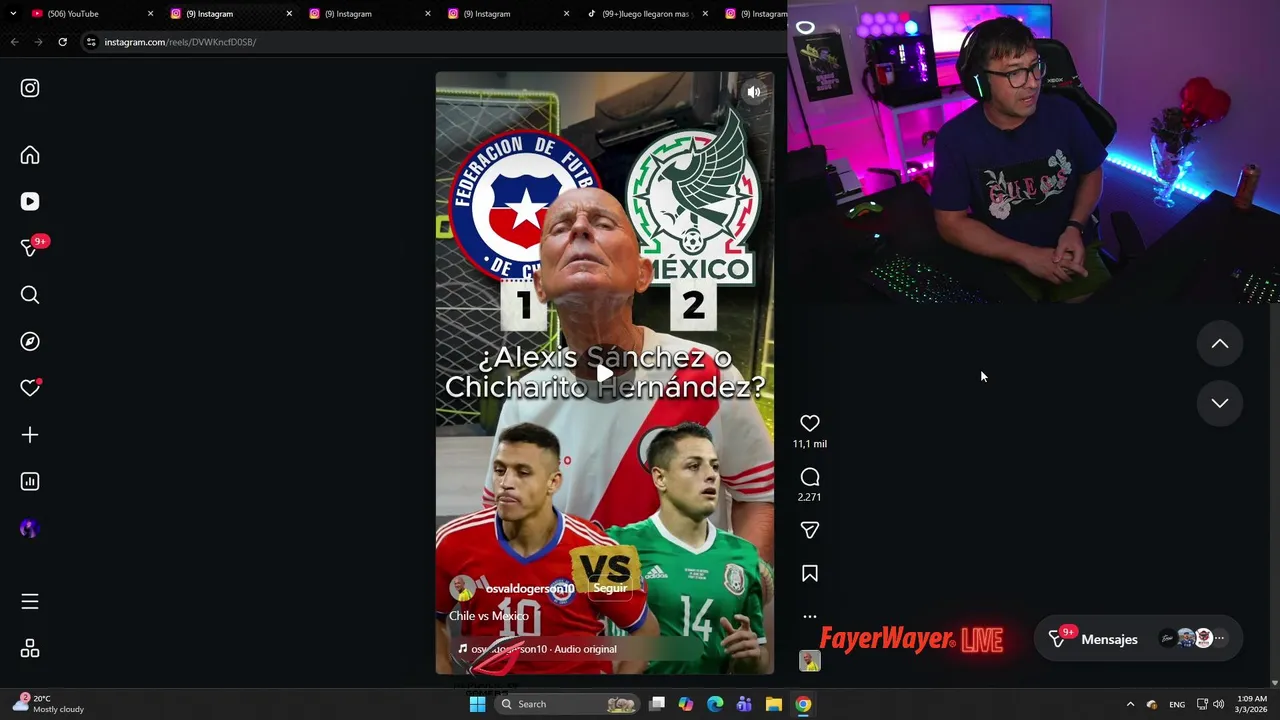This screenshot has width=1280, height=720.
Task: Close the YouTube browser tab
Action: 151,14
